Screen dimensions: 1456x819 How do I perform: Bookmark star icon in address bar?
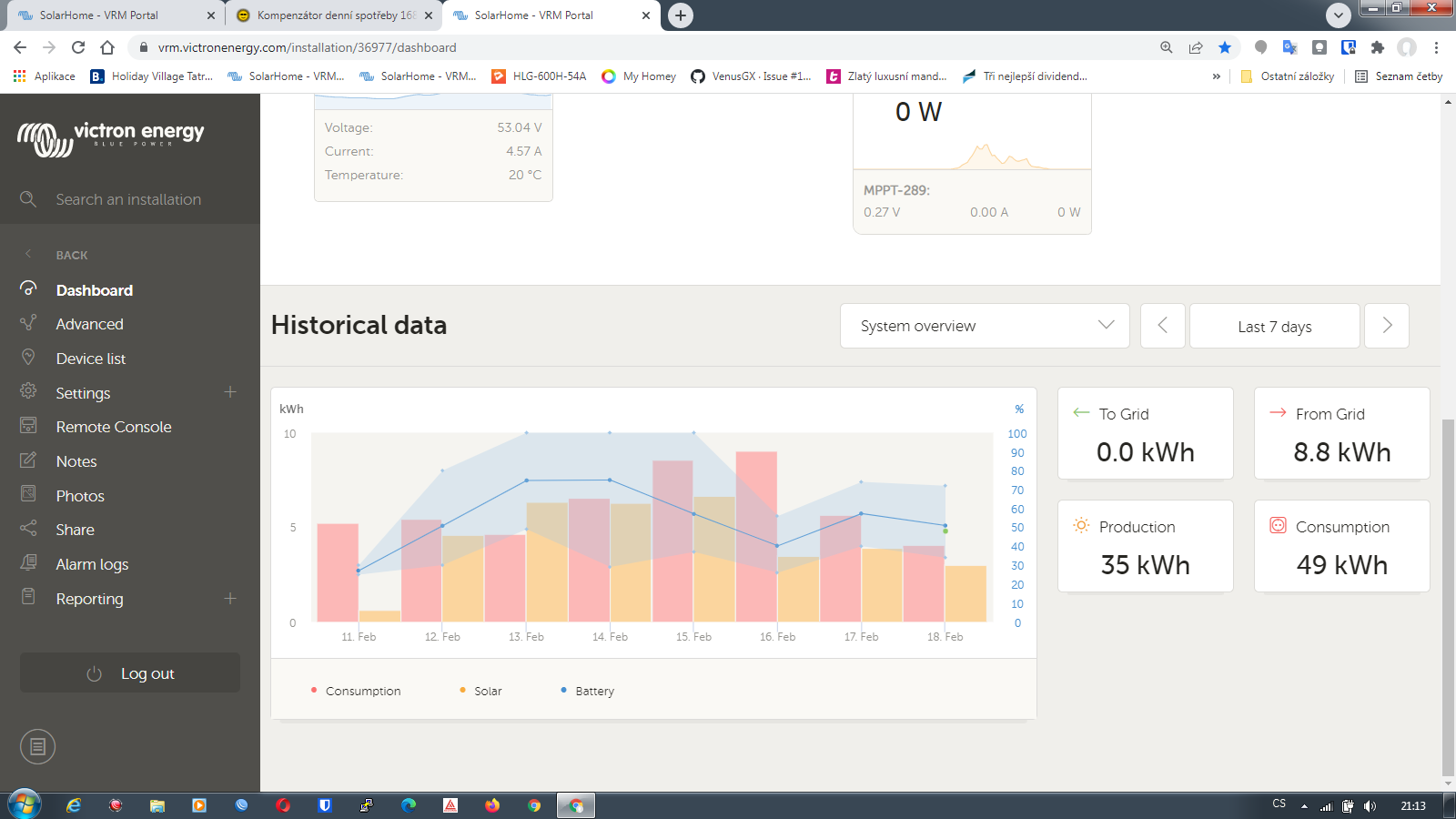point(1225,47)
